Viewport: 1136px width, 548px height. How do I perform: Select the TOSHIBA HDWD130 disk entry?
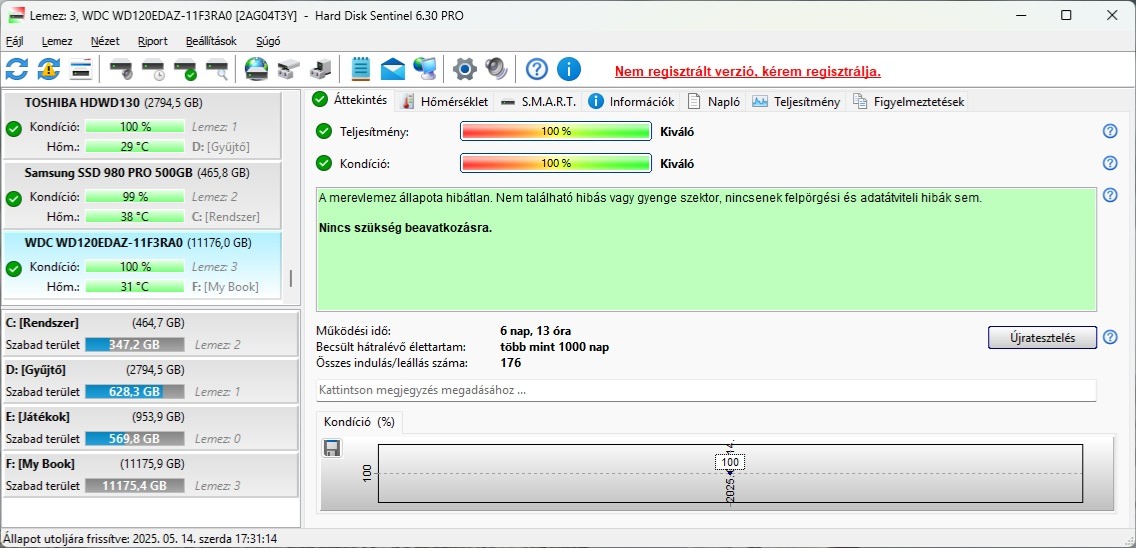142,125
